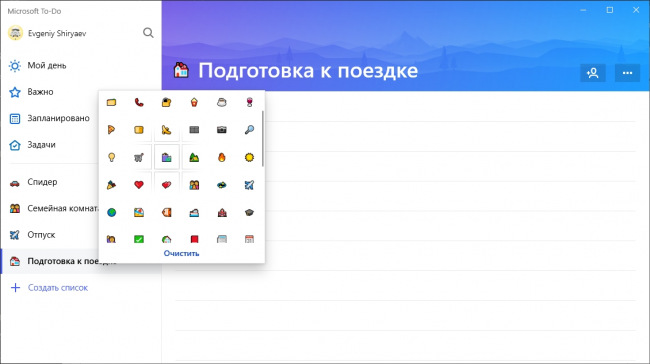Choose the single red heart emoji
Viewport: 650px width, 364px height.
[x=139, y=185]
